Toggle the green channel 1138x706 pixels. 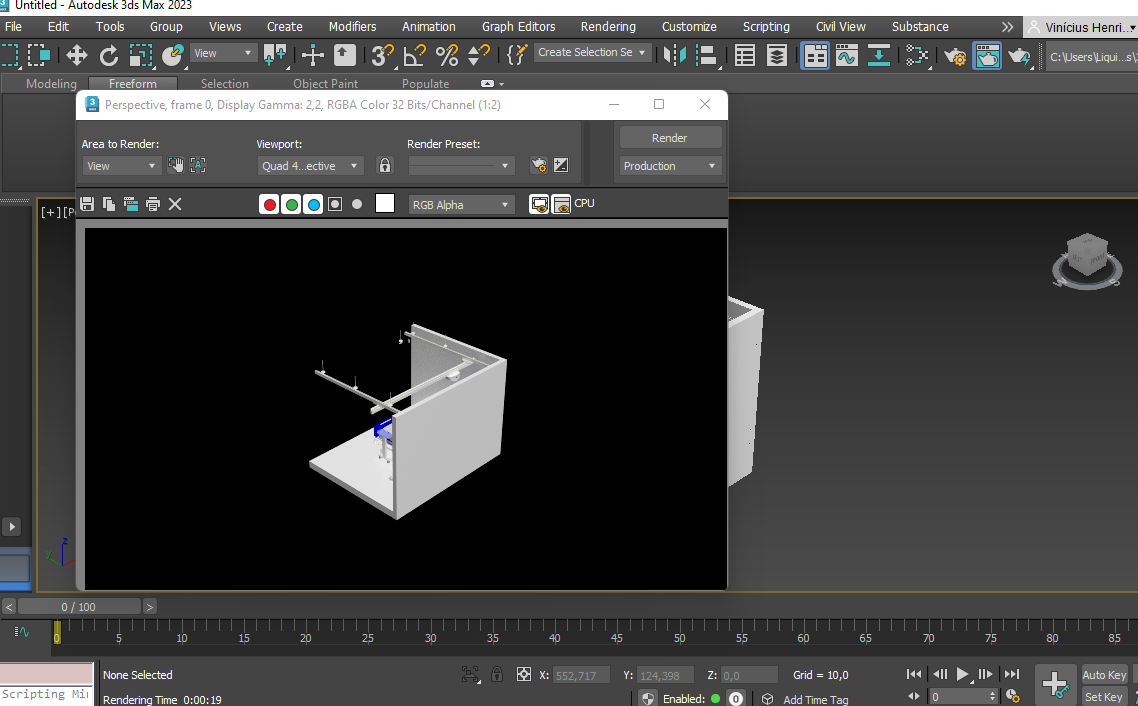tap(292, 205)
